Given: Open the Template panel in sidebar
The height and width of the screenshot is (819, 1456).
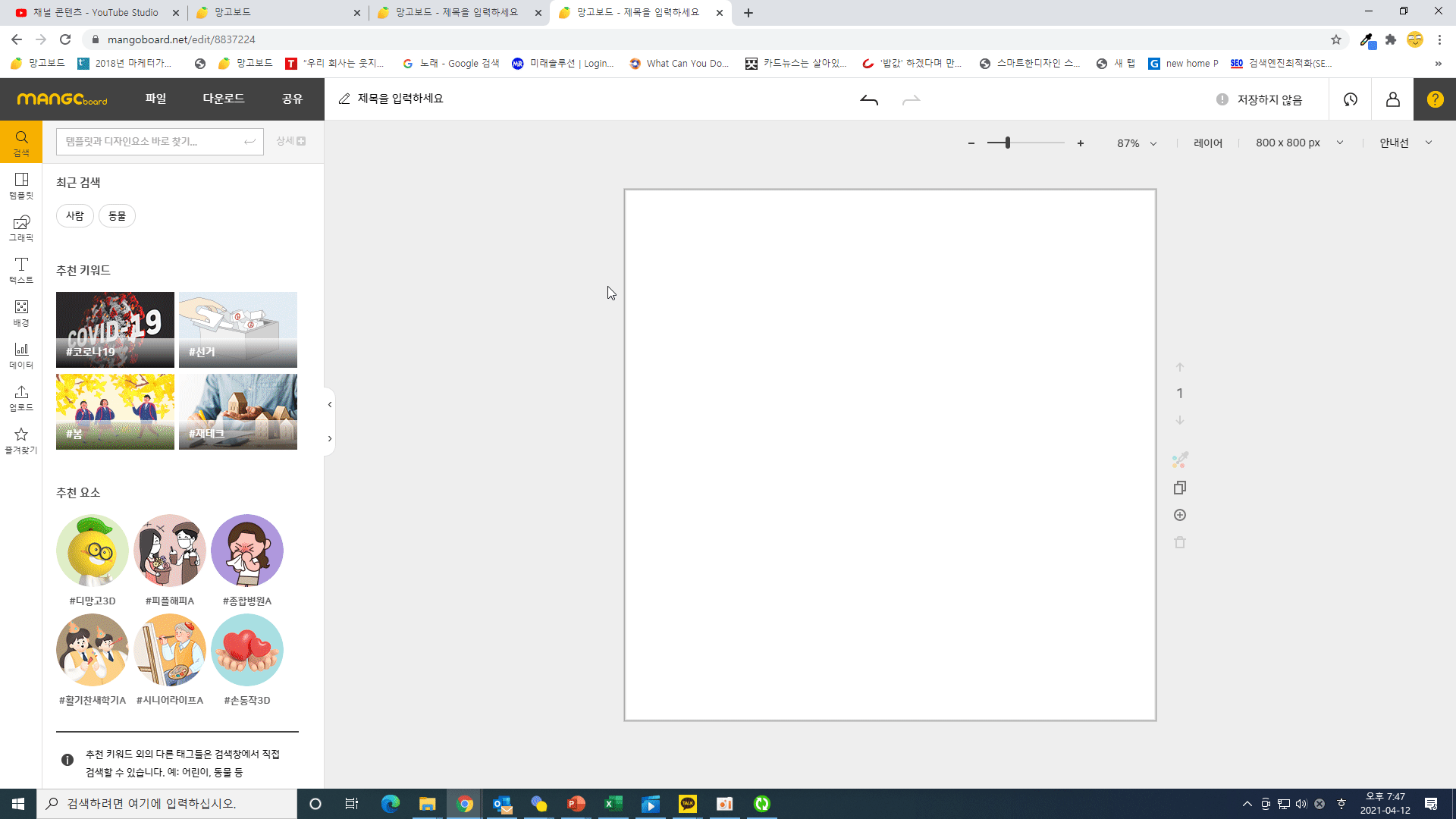Looking at the screenshot, I should click(21, 185).
